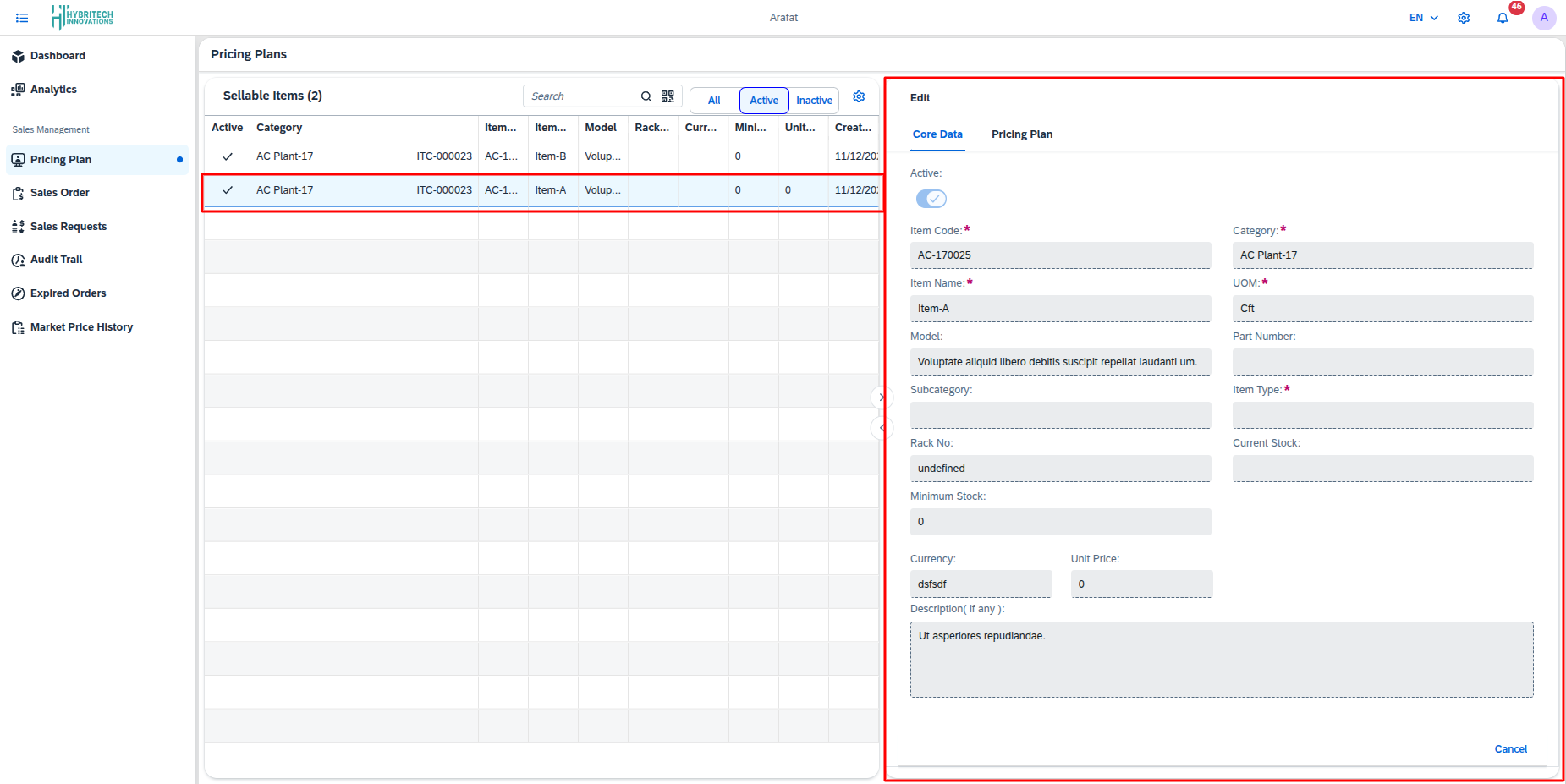Screen dimensions: 1566x784
Task: Open the notifications bell showing 46 alerts
Action: (x=1503, y=17)
